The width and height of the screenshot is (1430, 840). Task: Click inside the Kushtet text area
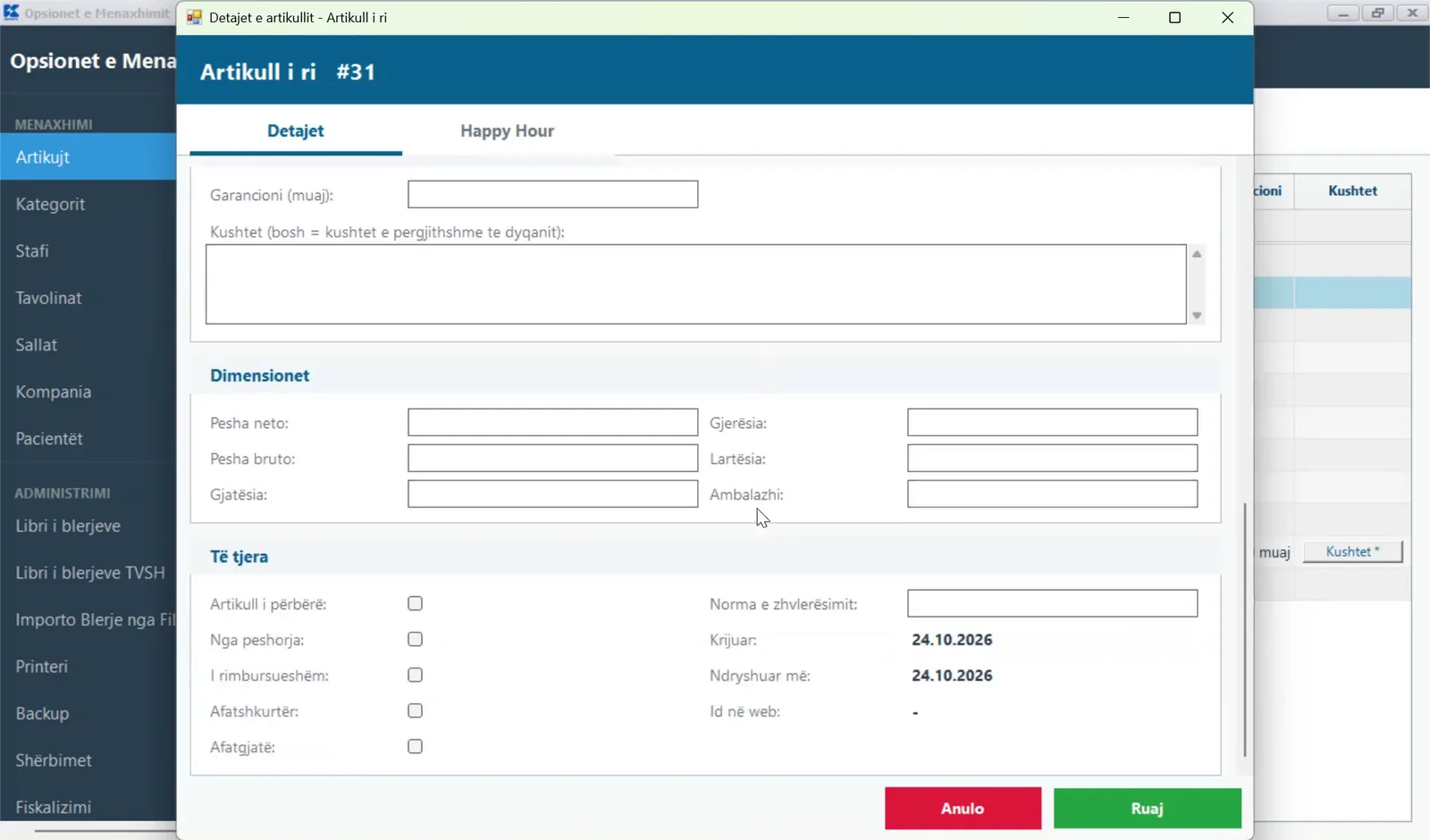(695, 284)
